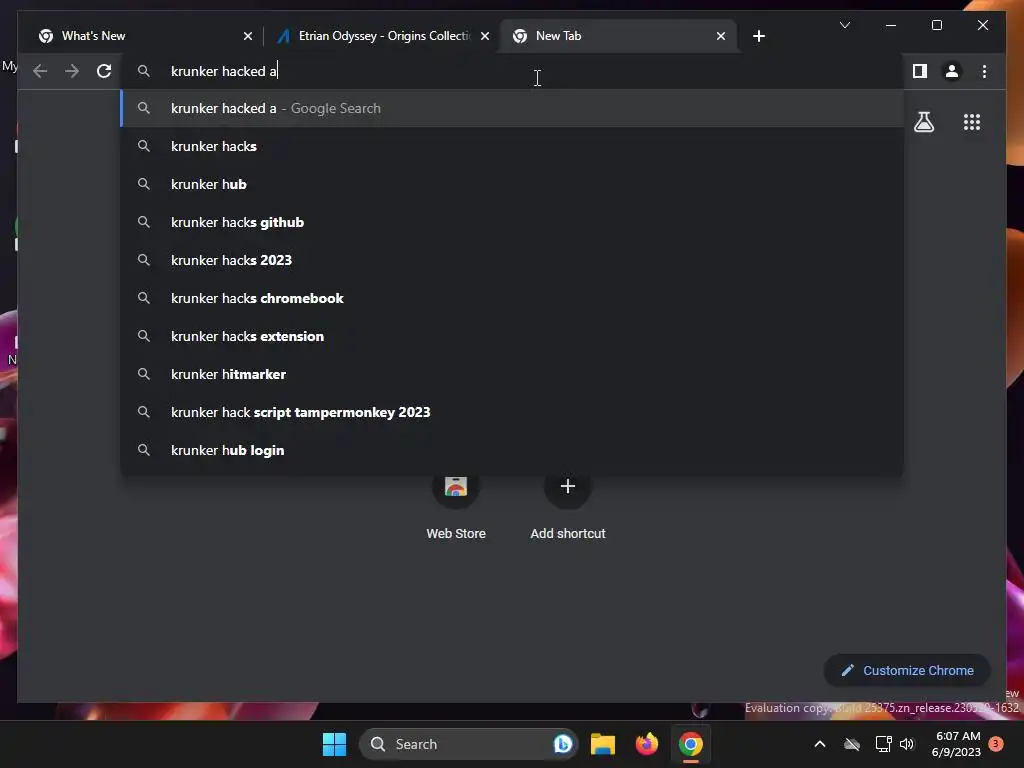Screen dimensions: 1024x768
Task: Click the taskbar Search box
Action: click(468, 744)
